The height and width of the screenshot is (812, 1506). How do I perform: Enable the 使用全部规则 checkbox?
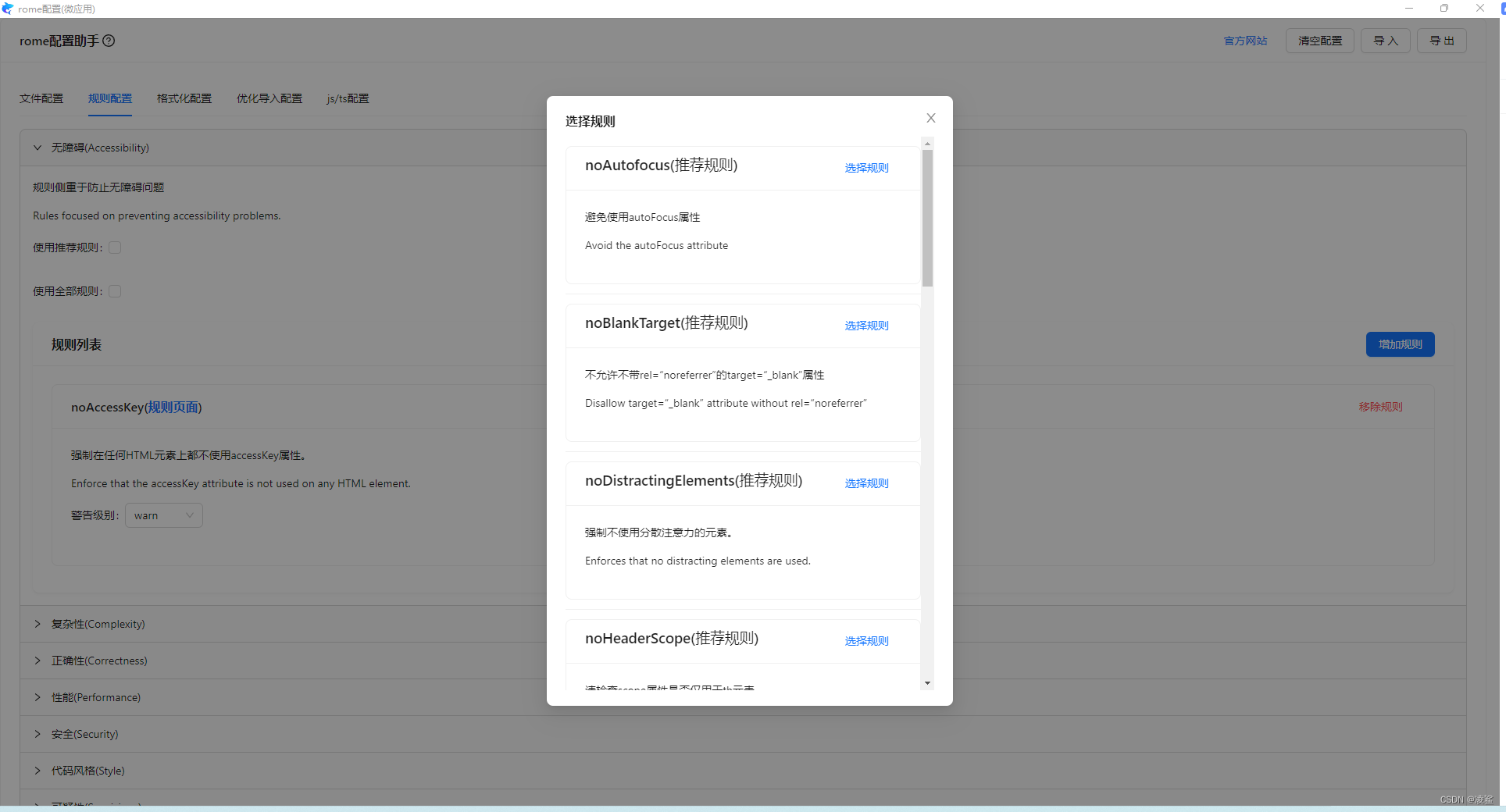point(115,290)
